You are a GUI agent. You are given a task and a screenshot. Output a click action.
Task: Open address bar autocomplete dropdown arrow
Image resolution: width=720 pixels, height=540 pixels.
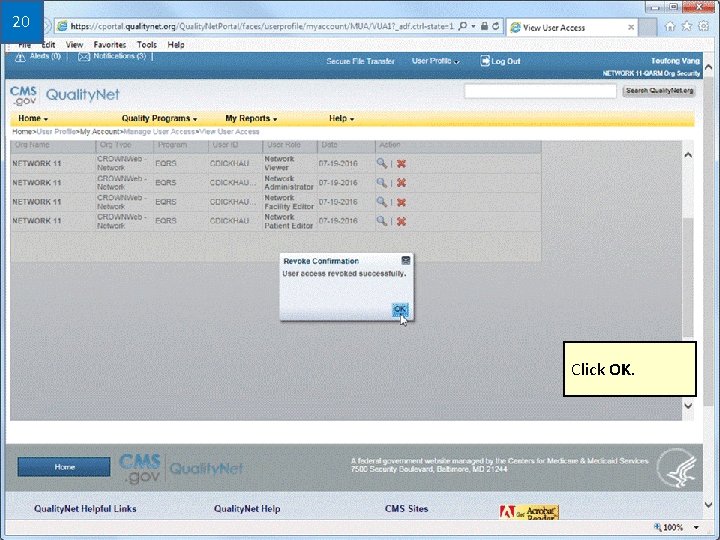coord(473,27)
